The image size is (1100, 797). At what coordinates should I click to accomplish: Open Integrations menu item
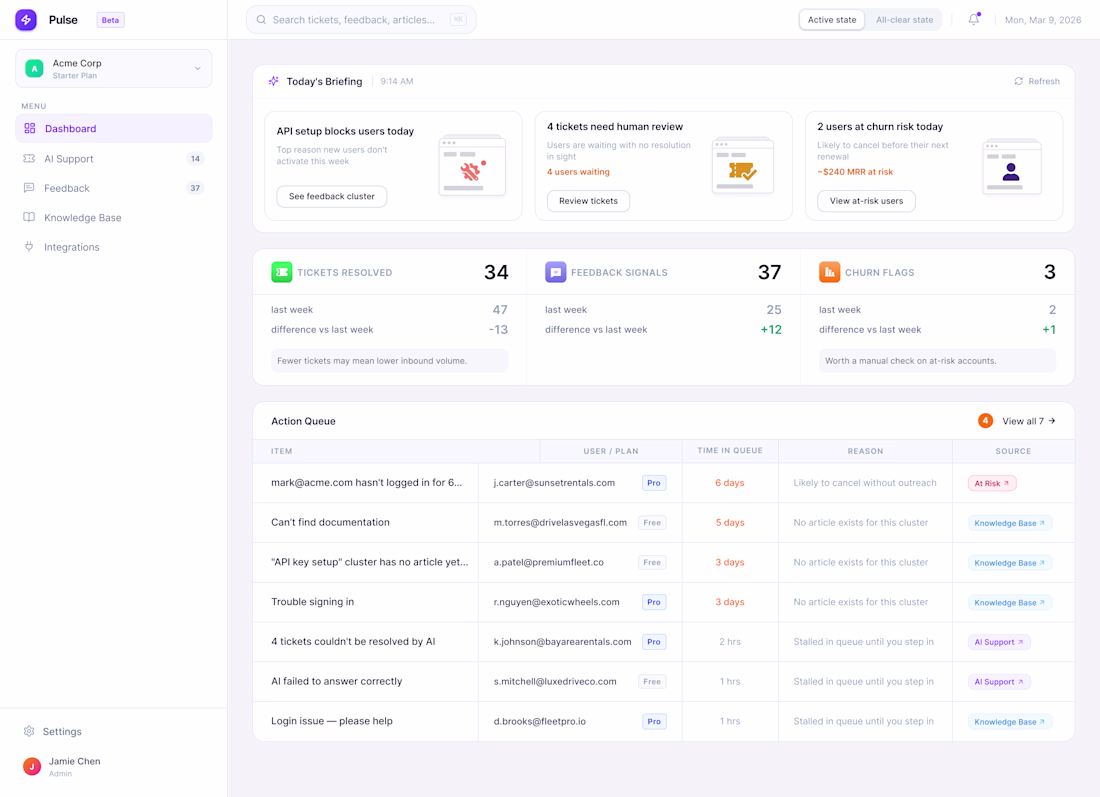pos(114,247)
